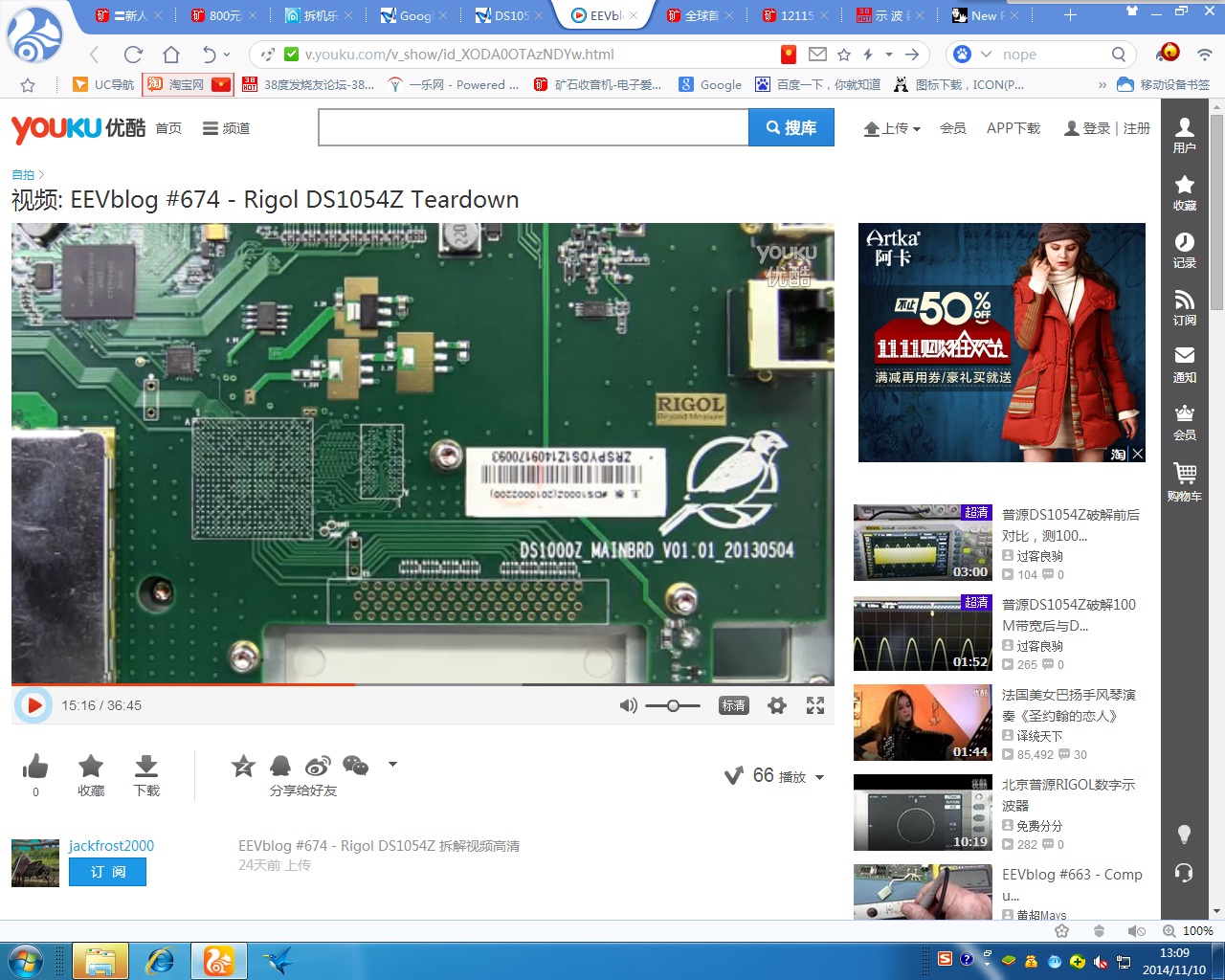Open sidebar 记录 history icon
1225x980 pixels.
point(1185,250)
